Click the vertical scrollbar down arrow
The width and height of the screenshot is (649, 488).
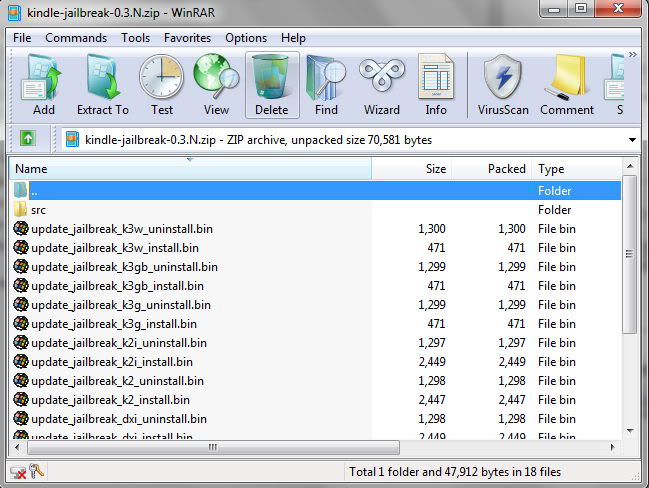pos(630,431)
